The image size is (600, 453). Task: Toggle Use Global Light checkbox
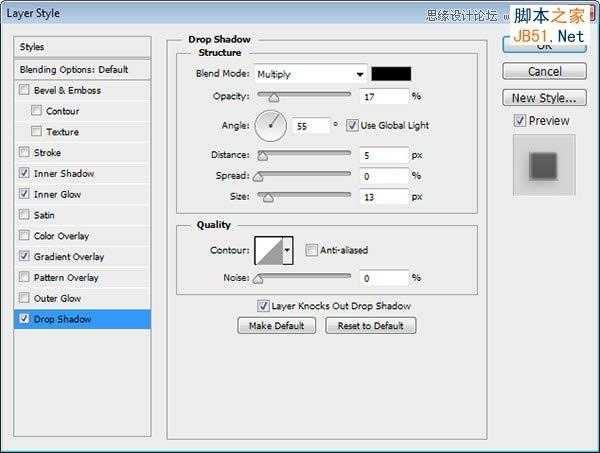352,125
